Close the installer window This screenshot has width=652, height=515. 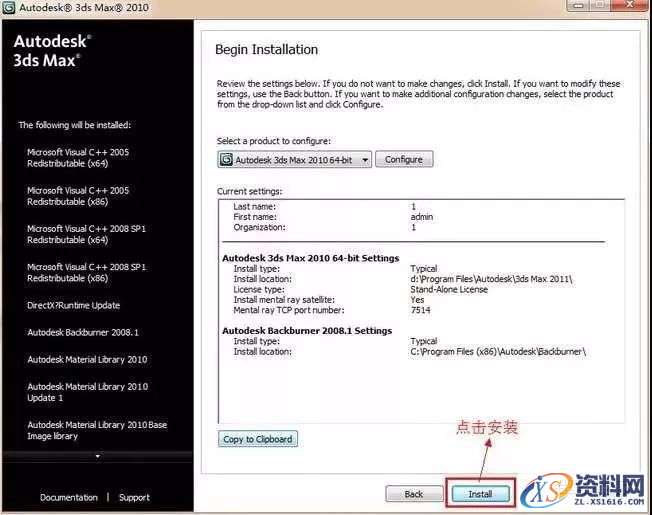coord(630,5)
